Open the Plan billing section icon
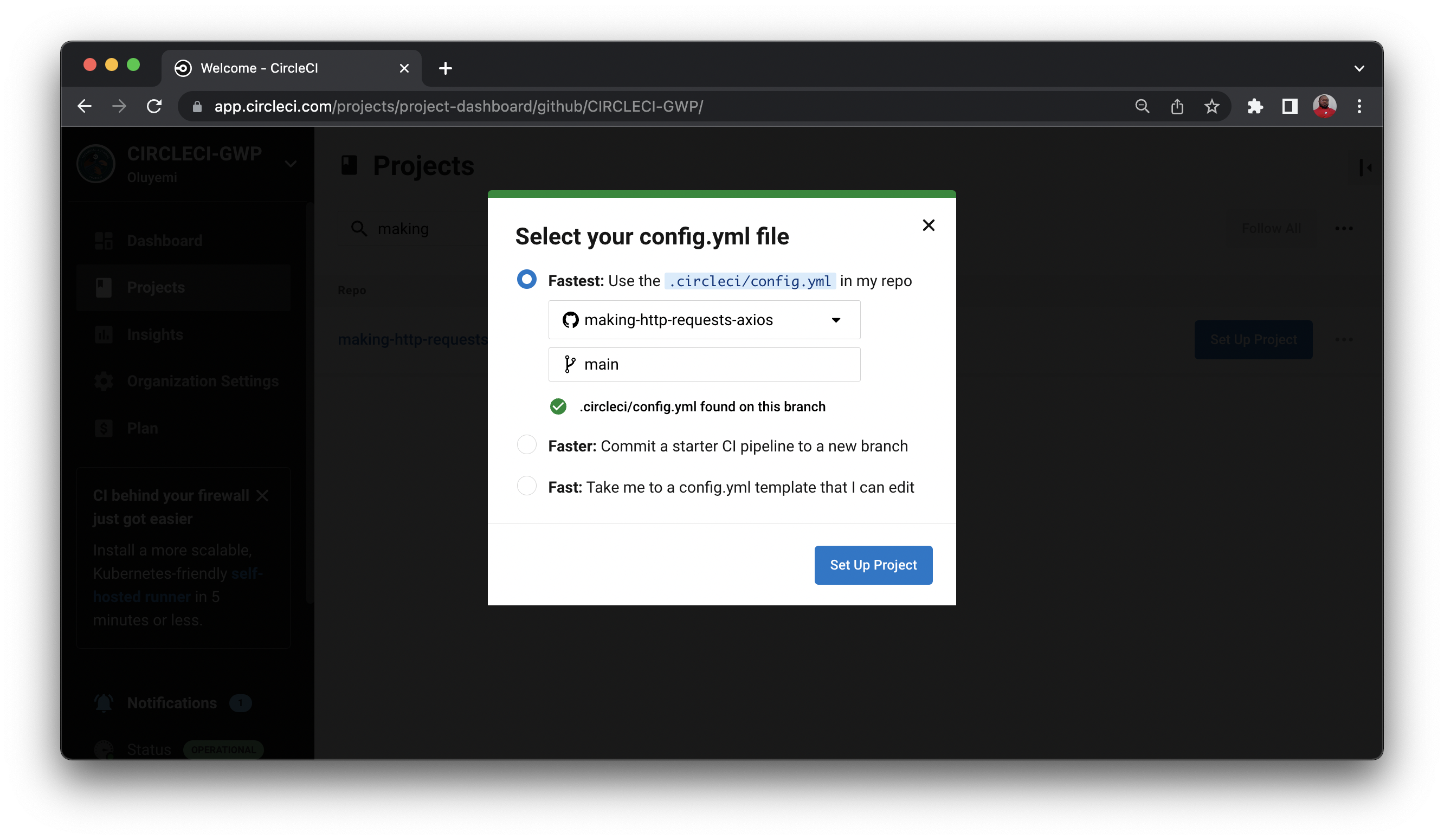 pyautogui.click(x=104, y=428)
